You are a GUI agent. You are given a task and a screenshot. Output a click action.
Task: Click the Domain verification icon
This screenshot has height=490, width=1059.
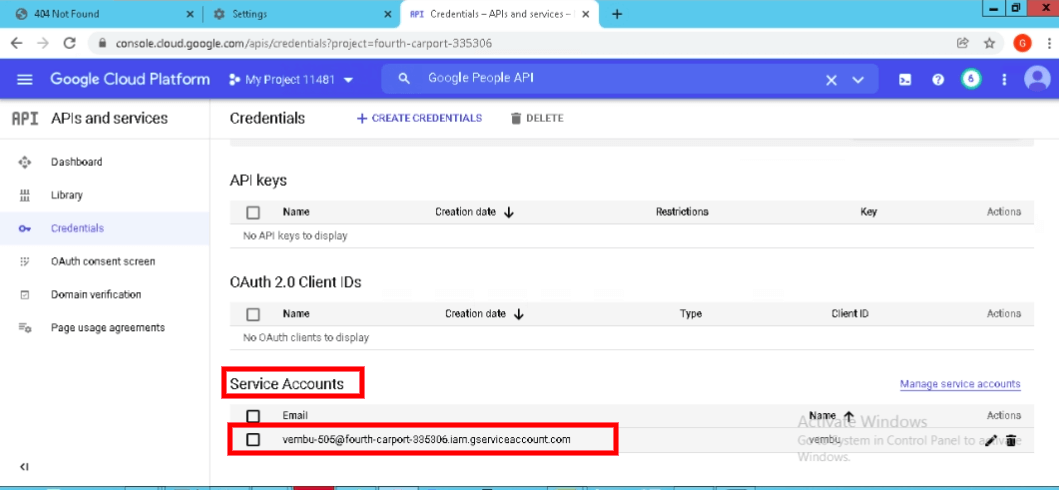click(x=25, y=294)
